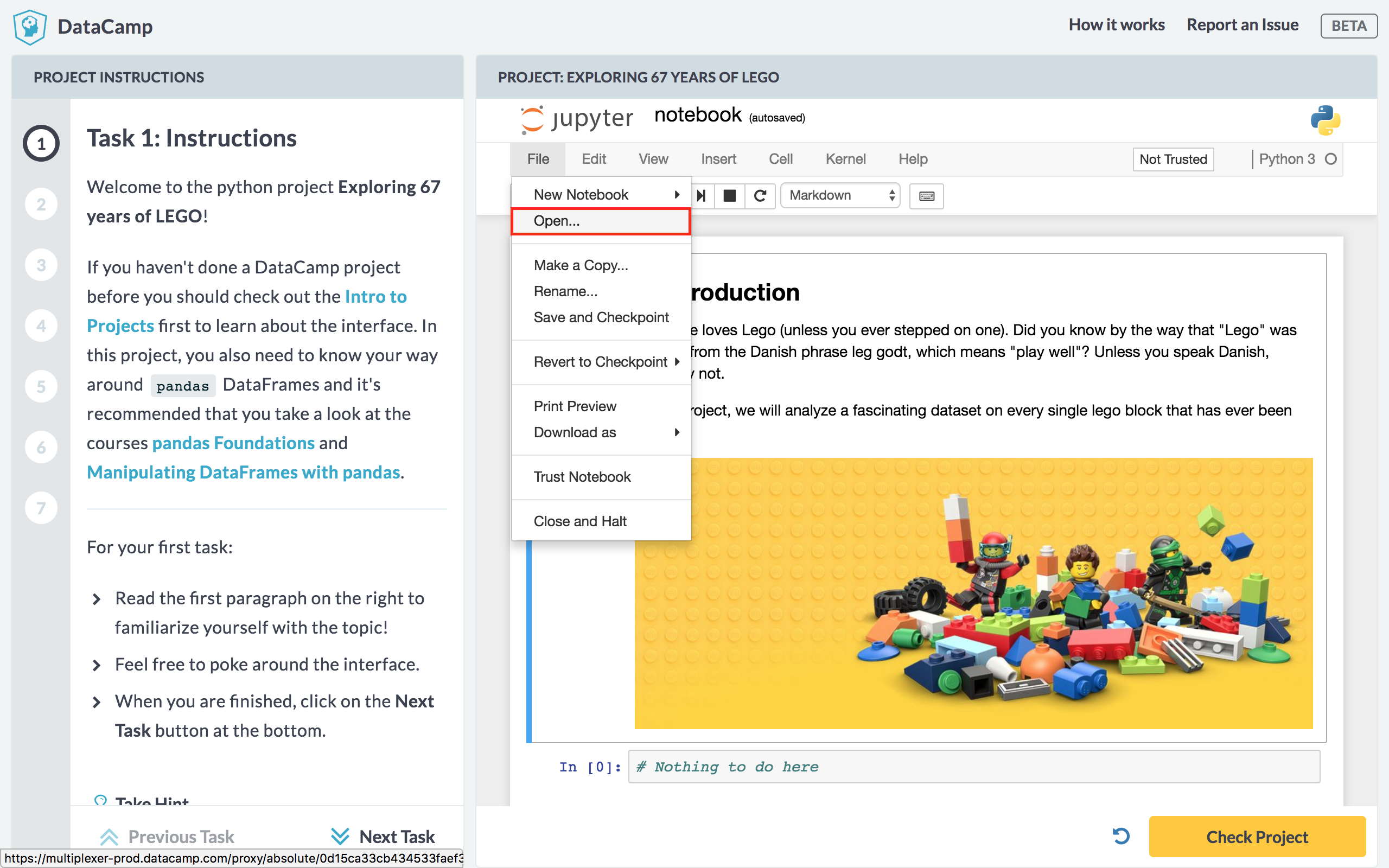The height and width of the screenshot is (868, 1389).
Task: Click the Jupyter logo
Action: click(x=577, y=119)
